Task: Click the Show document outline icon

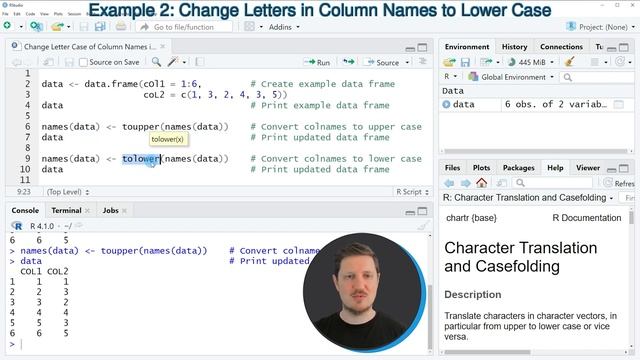Action: pos(423,62)
